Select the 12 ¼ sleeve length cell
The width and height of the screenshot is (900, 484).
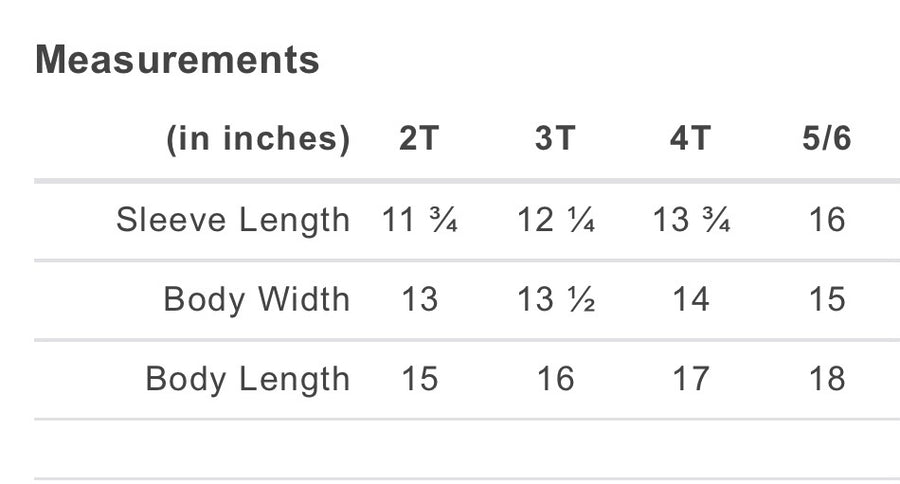pyautogui.click(x=556, y=219)
